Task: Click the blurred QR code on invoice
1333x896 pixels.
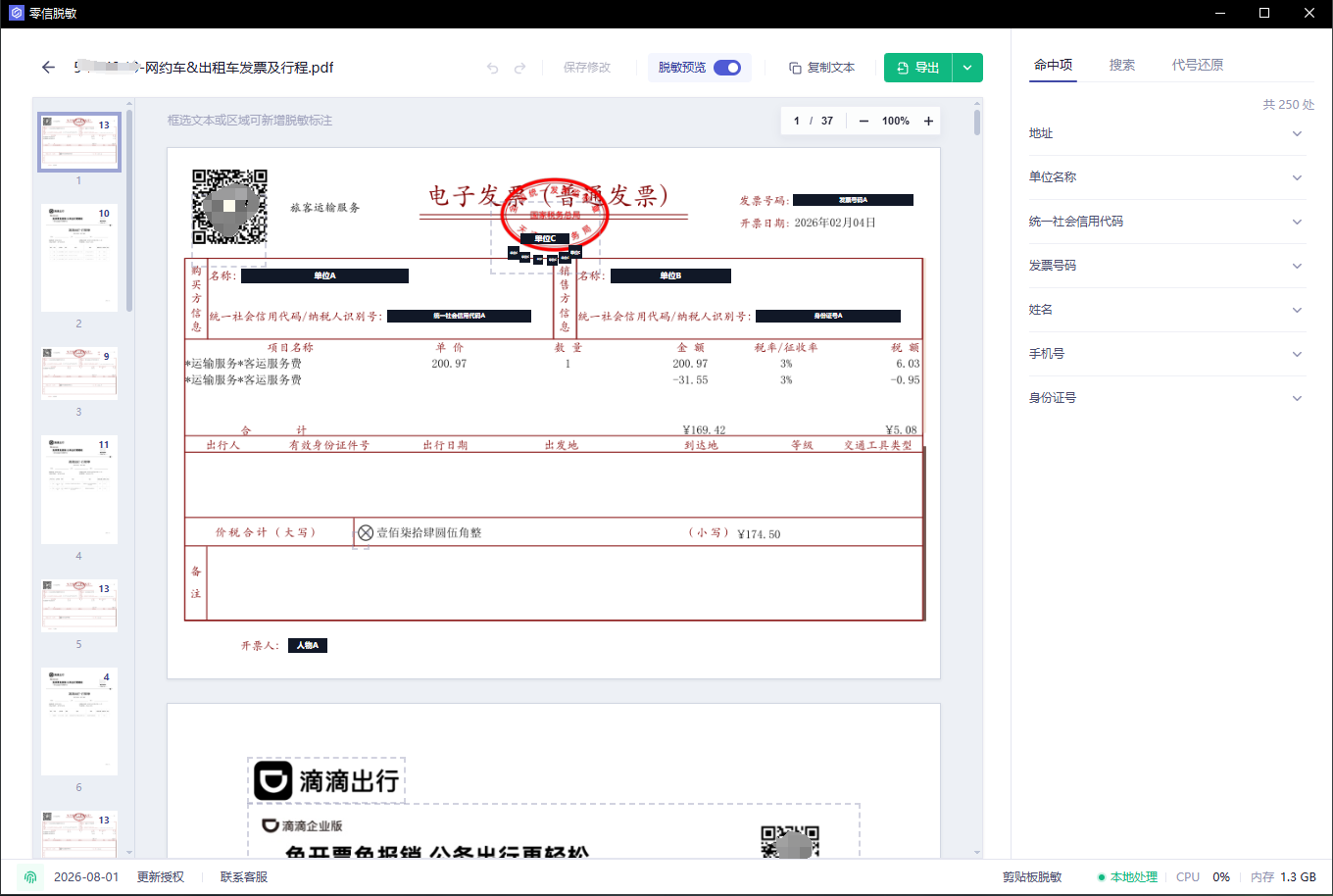Action: (229, 207)
